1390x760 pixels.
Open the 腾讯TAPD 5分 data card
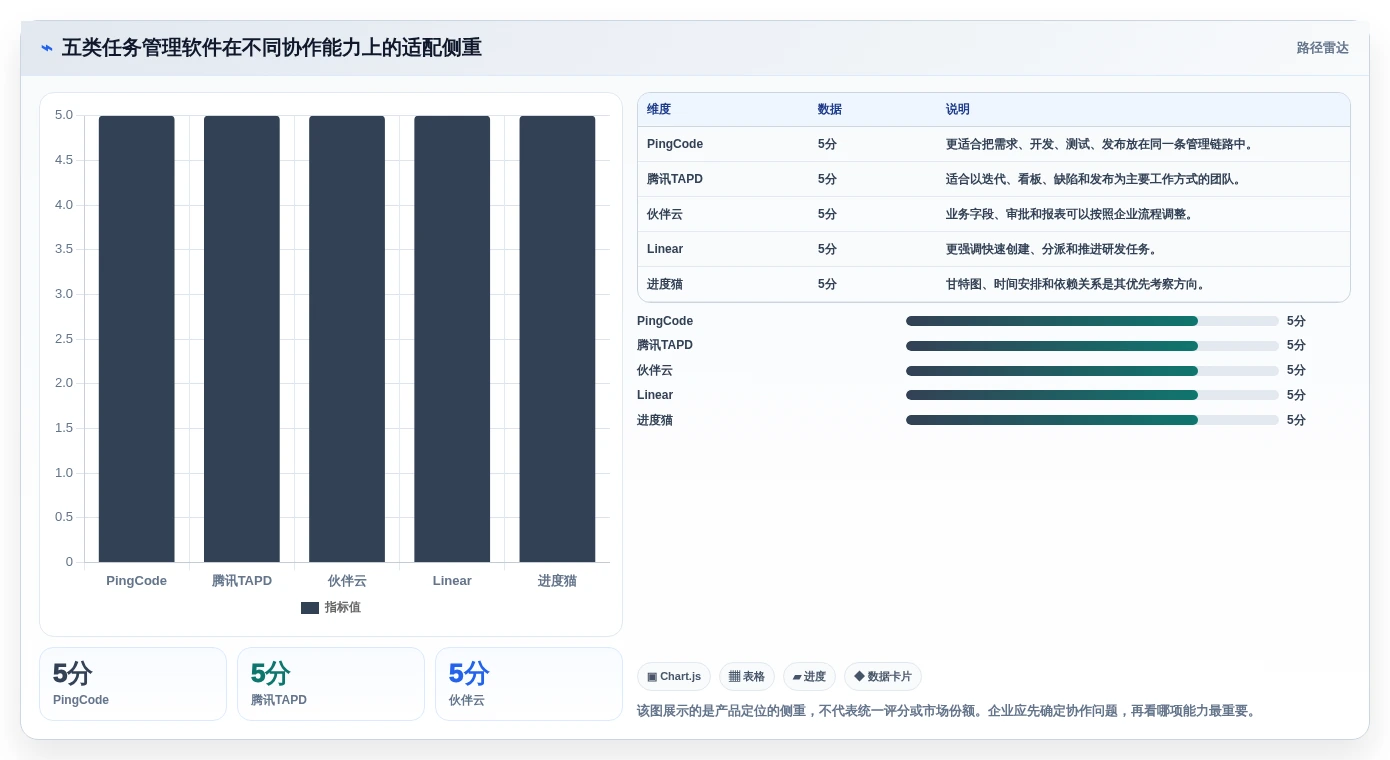click(x=331, y=684)
